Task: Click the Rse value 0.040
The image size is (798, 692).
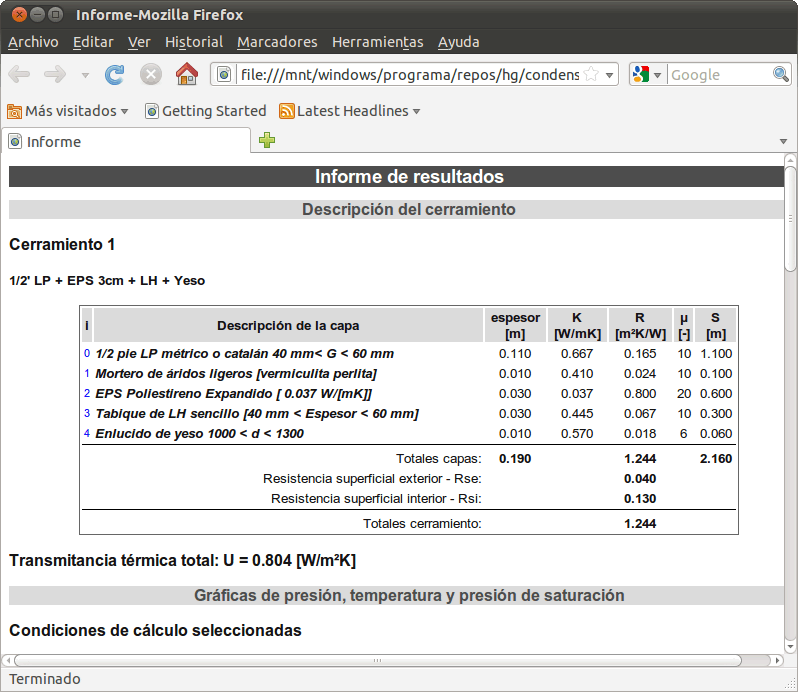Action: pos(640,479)
